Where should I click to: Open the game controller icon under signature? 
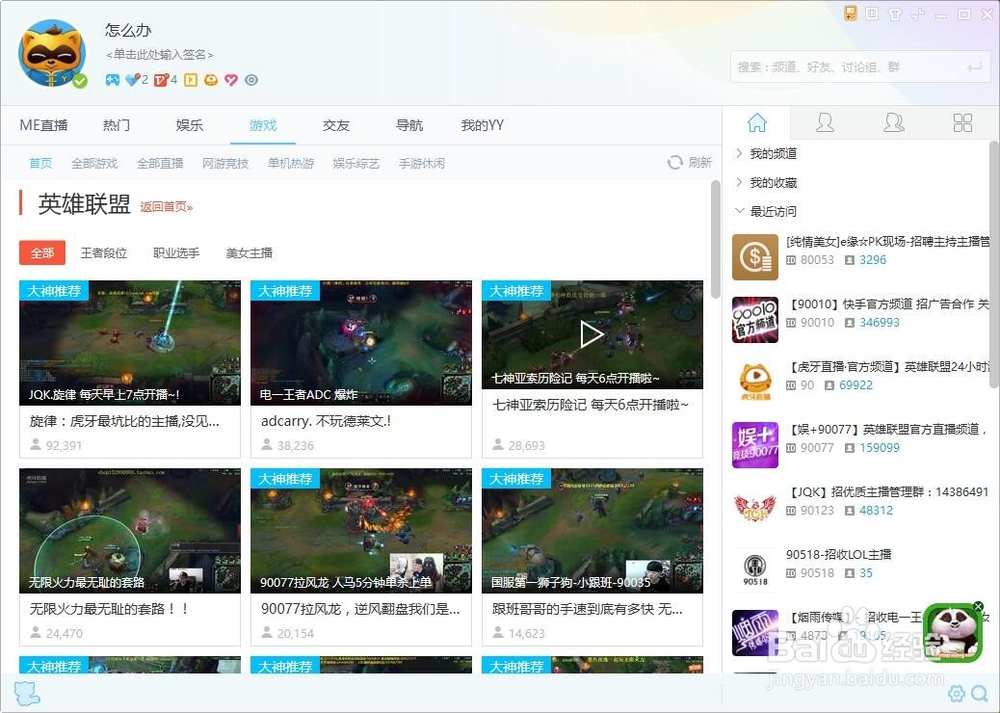coord(112,80)
